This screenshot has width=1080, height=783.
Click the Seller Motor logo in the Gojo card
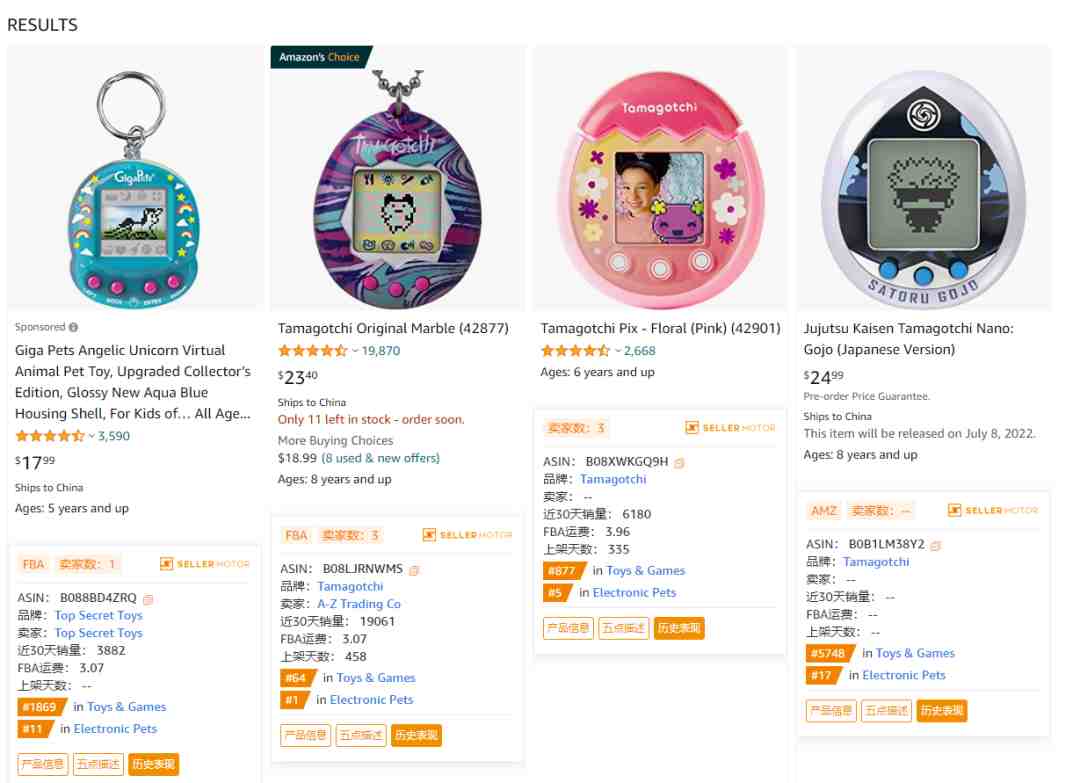point(993,511)
